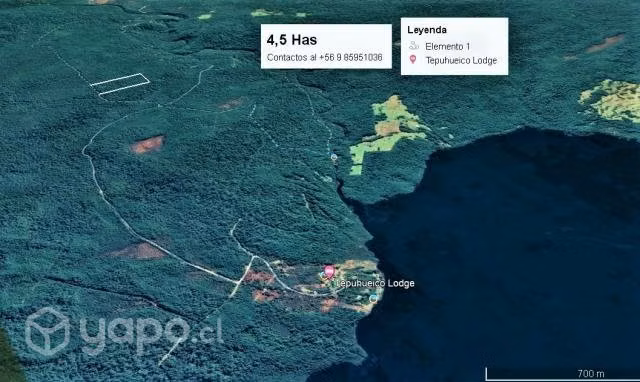
Task: Click the circle marker near the green field
Action: [x=334, y=157]
